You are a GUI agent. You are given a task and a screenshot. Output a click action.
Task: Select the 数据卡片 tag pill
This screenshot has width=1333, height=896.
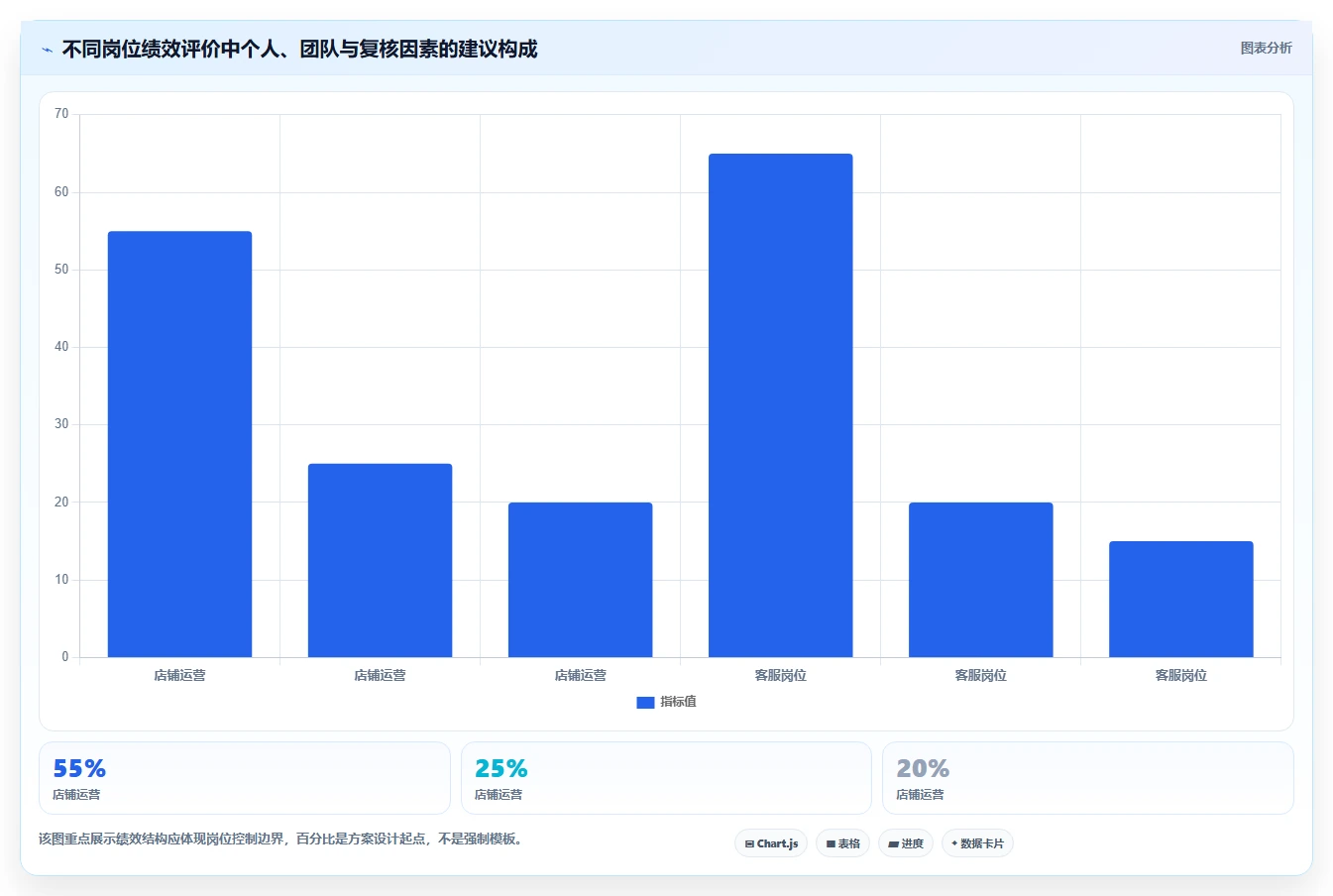977,843
